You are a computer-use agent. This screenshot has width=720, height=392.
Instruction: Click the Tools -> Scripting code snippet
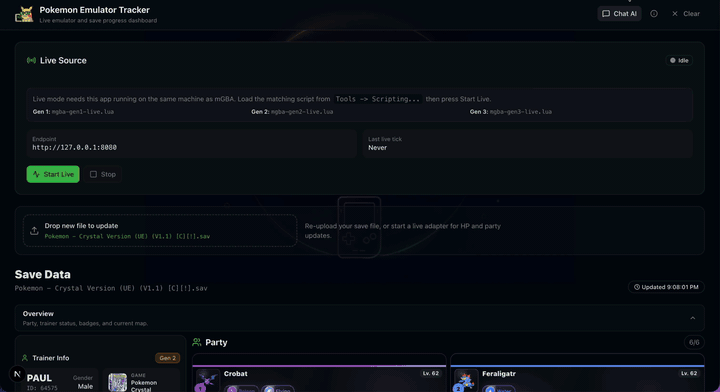tap(377, 99)
